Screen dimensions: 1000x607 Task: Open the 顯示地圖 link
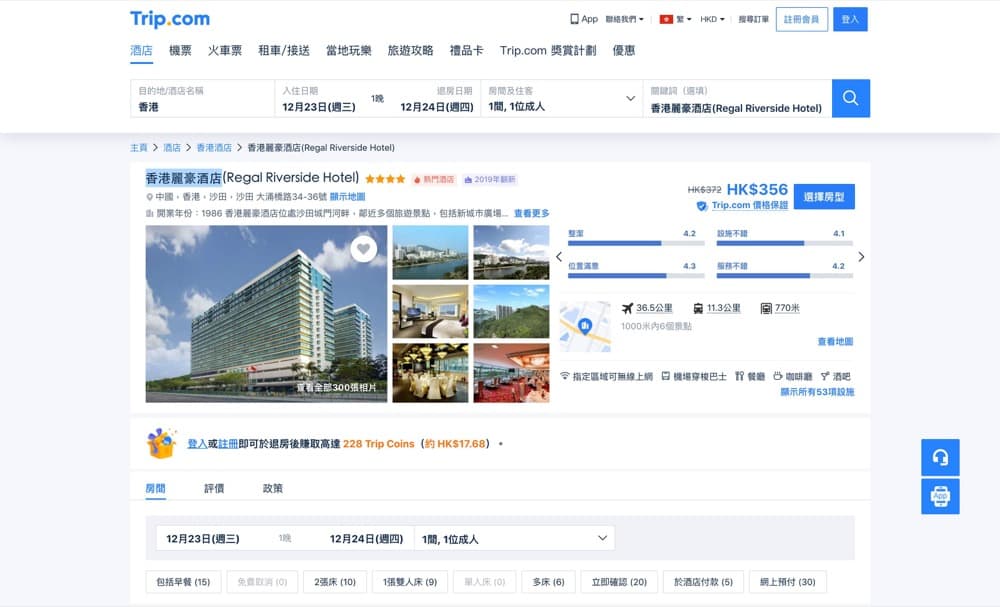(348, 197)
